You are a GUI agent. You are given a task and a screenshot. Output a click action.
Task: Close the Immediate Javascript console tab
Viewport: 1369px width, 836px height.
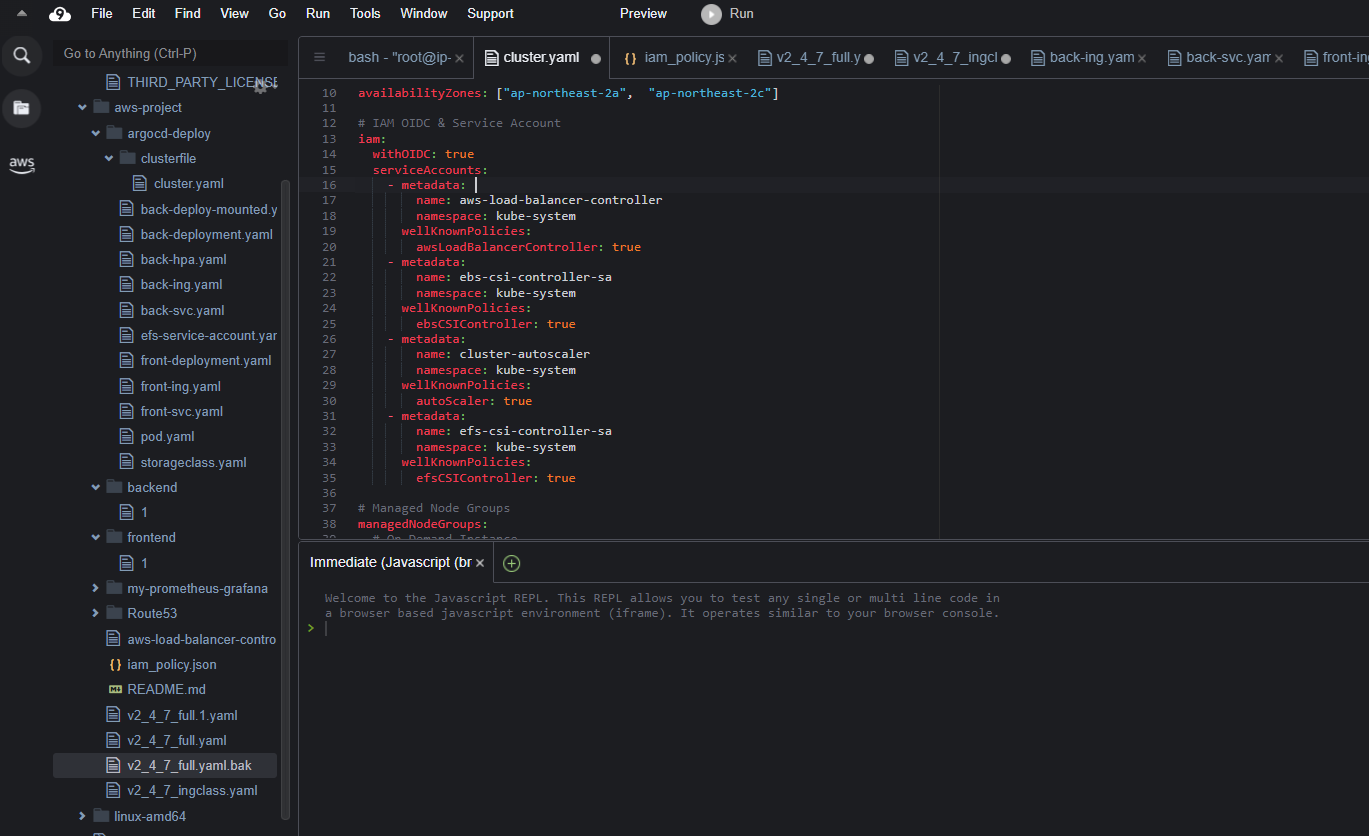click(x=479, y=563)
